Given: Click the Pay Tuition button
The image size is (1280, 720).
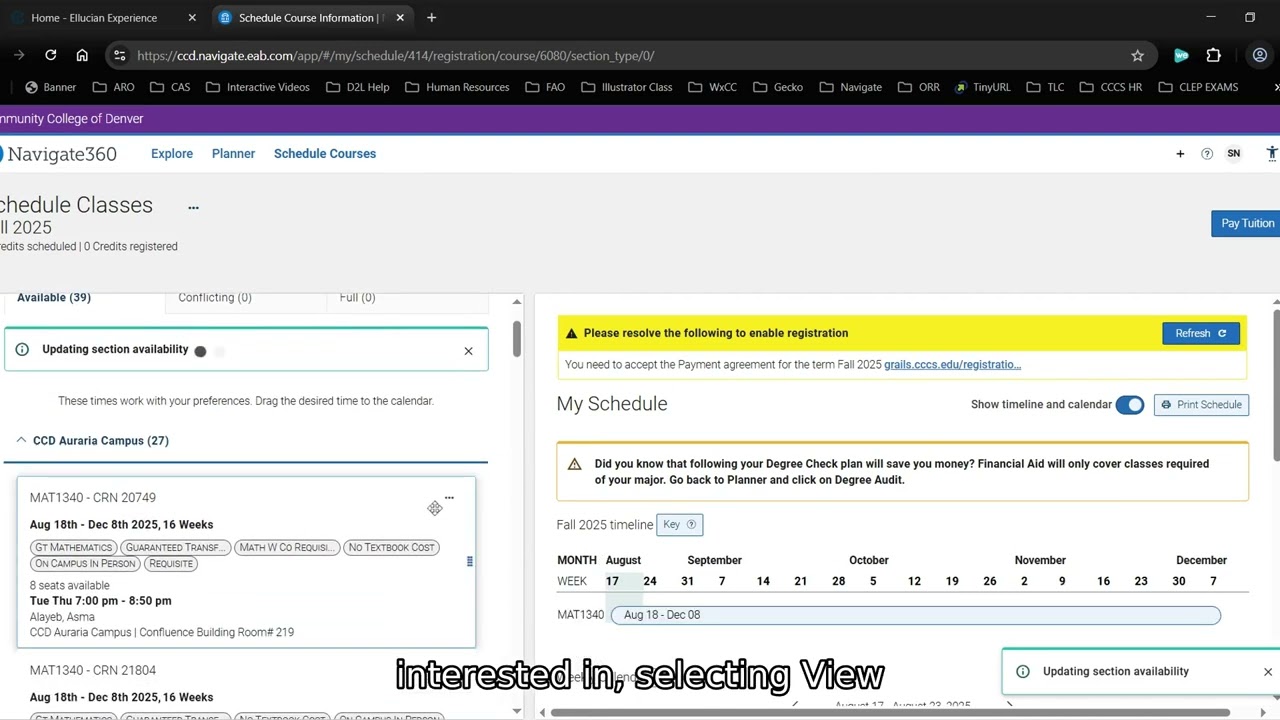Looking at the screenshot, I should (1247, 224).
